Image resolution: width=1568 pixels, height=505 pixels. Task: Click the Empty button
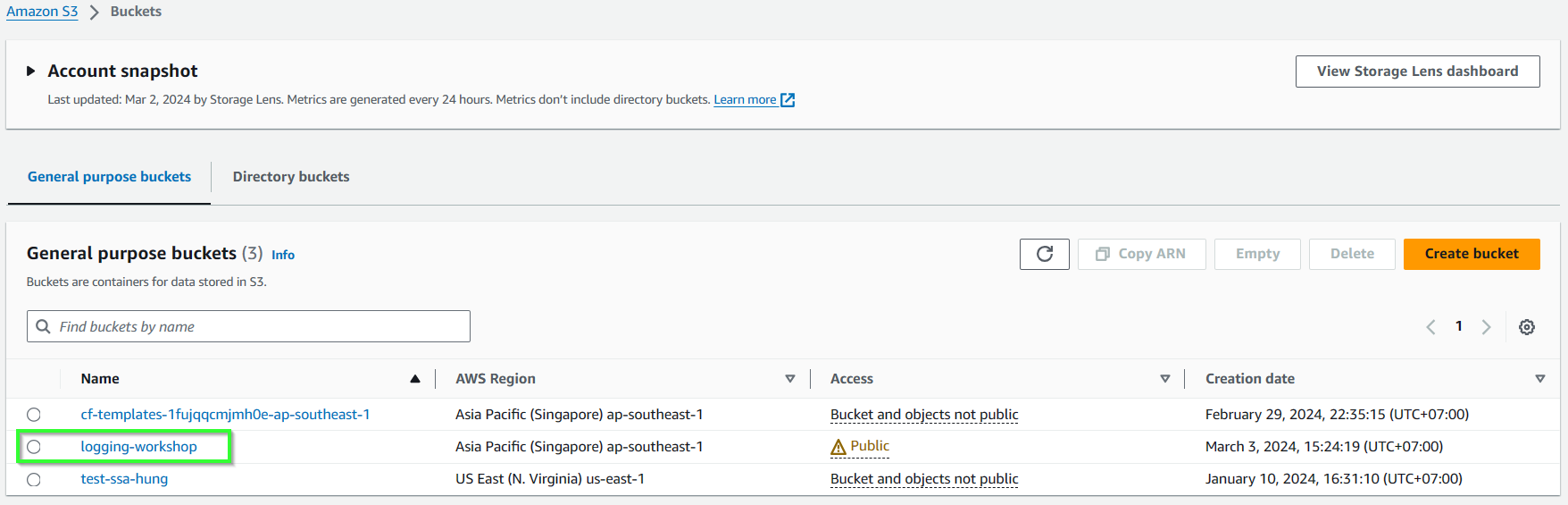[x=1257, y=254]
